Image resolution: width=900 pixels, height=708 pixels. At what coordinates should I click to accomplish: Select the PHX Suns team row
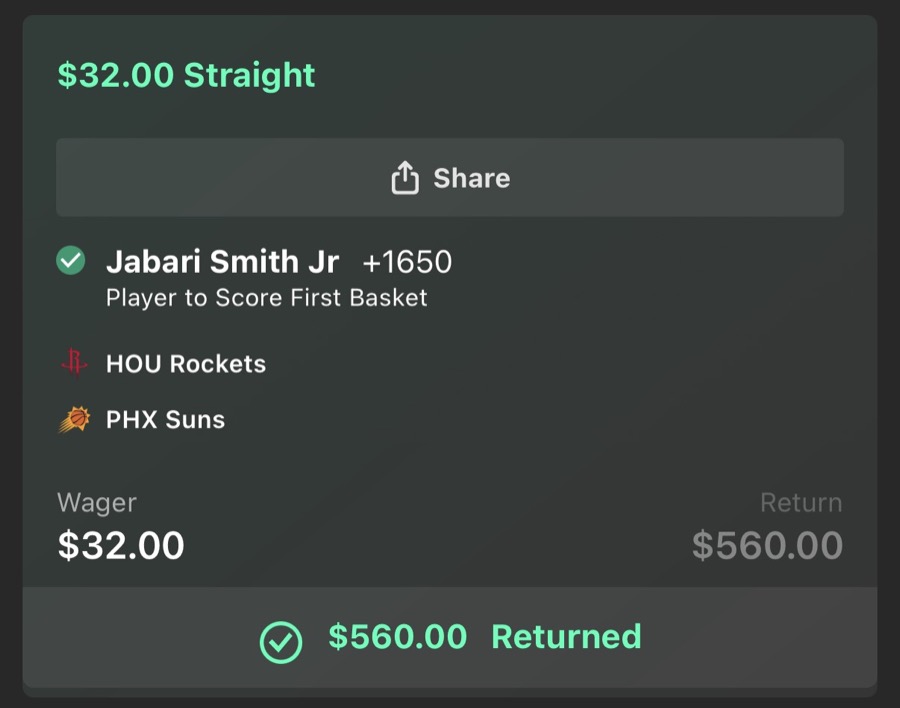pyautogui.click(x=165, y=419)
